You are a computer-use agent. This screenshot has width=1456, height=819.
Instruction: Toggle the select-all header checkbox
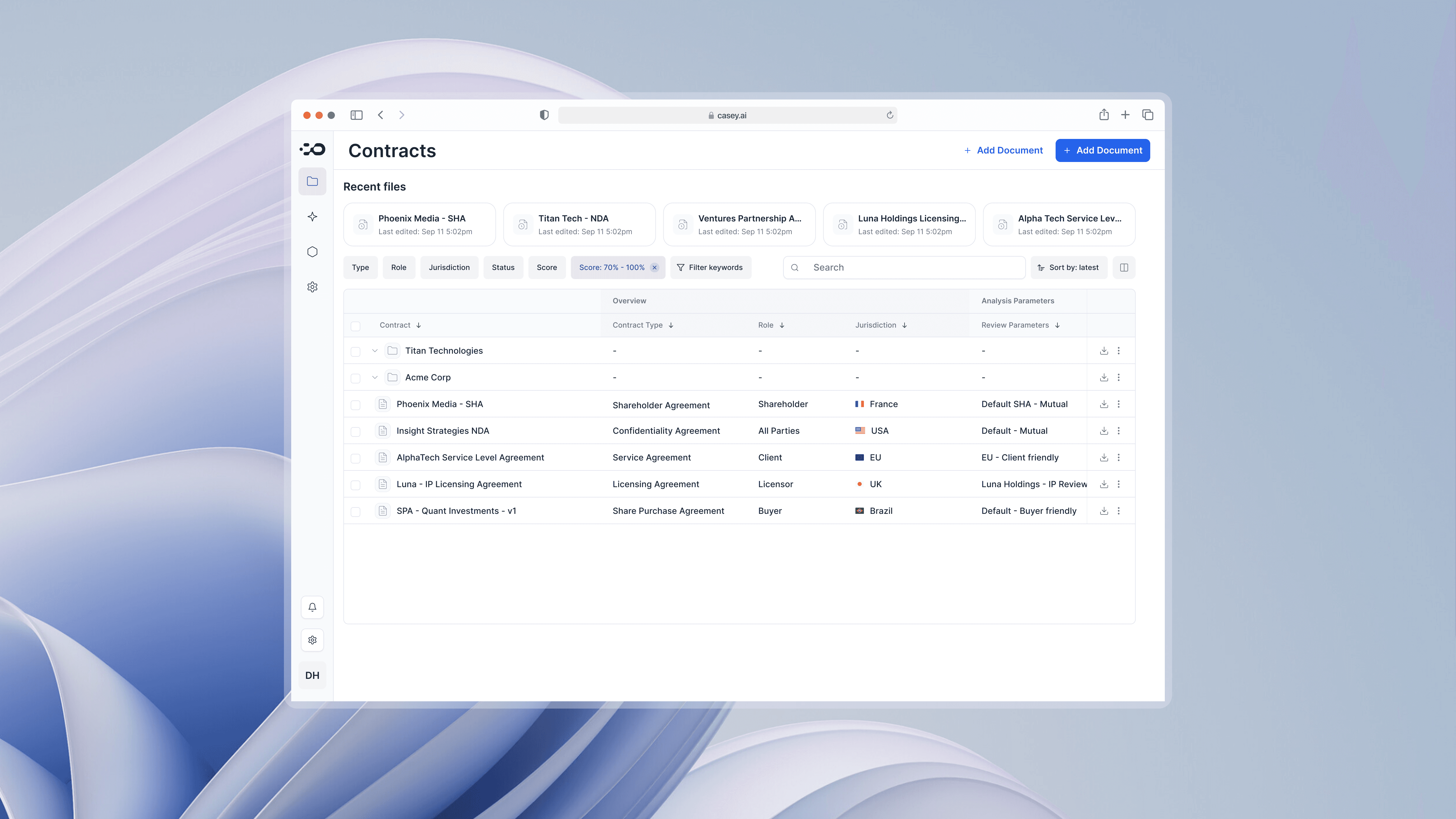356,326
